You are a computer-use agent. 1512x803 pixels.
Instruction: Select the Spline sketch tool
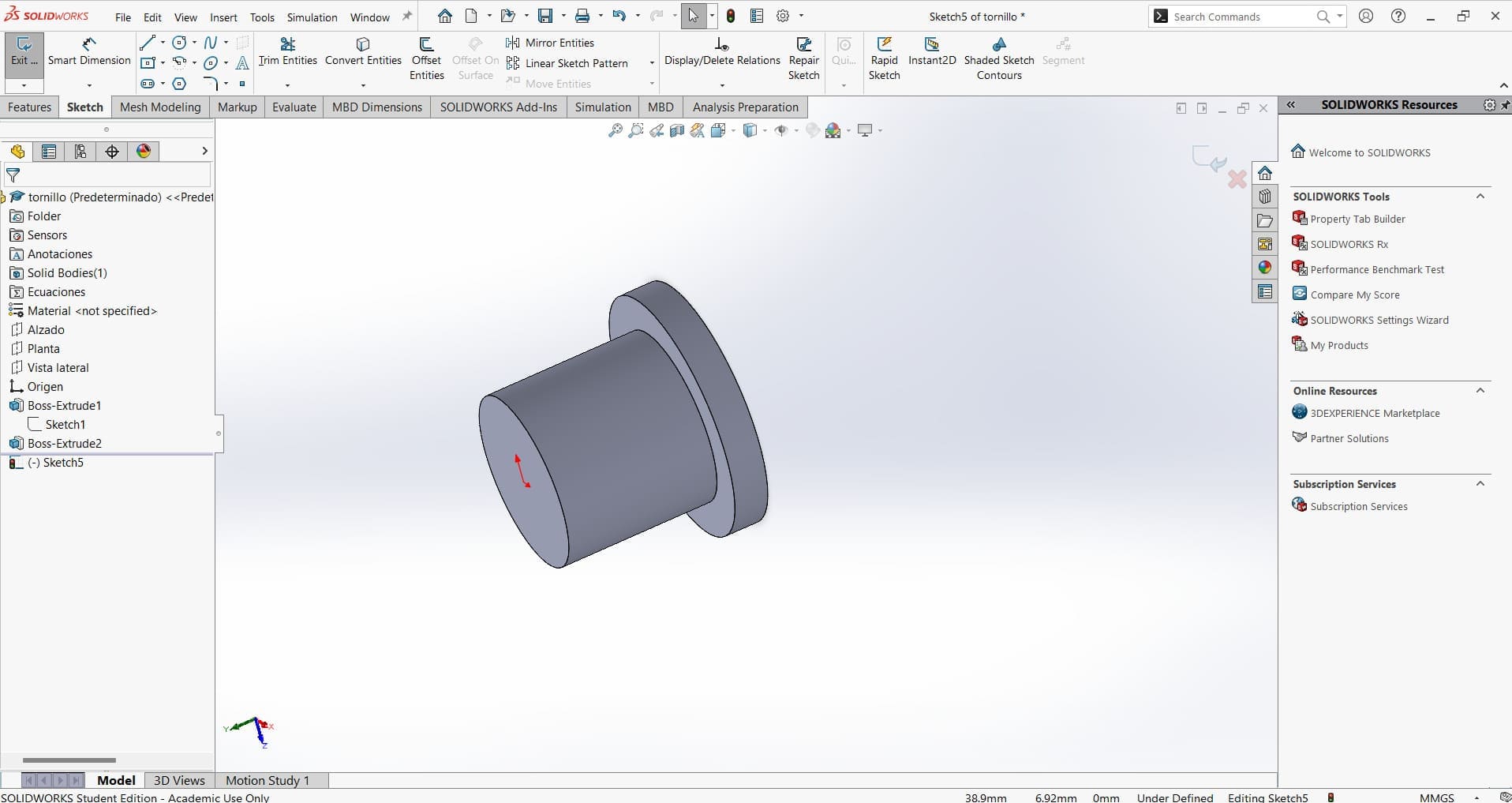click(211, 43)
